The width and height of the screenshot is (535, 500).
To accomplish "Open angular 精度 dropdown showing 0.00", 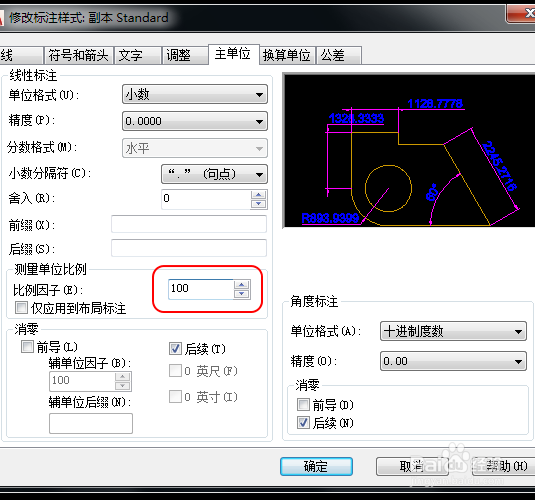I will pyautogui.click(x=453, y=361).
